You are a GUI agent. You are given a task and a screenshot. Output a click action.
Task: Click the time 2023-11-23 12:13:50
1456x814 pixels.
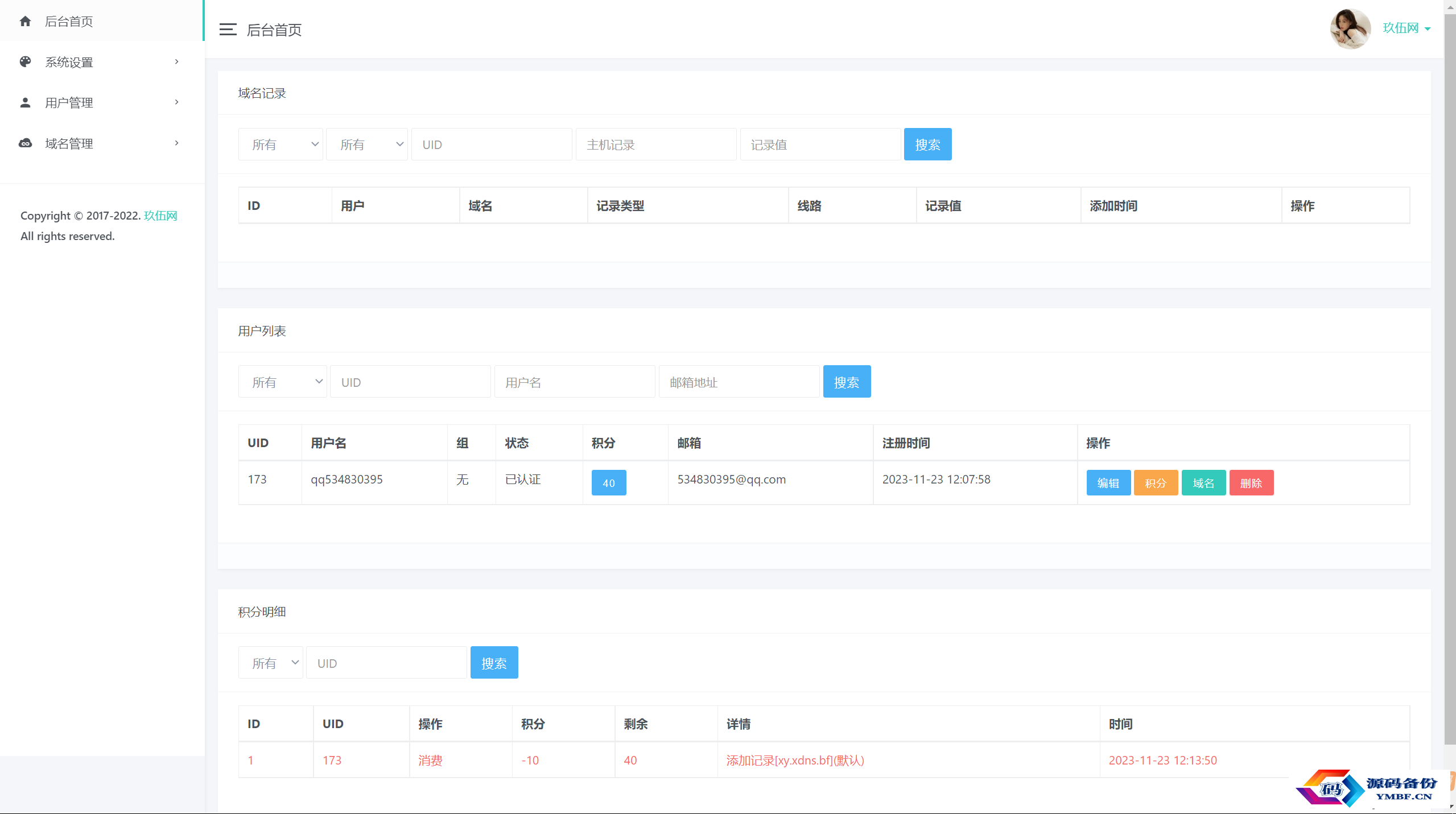tap(1162, 760)
